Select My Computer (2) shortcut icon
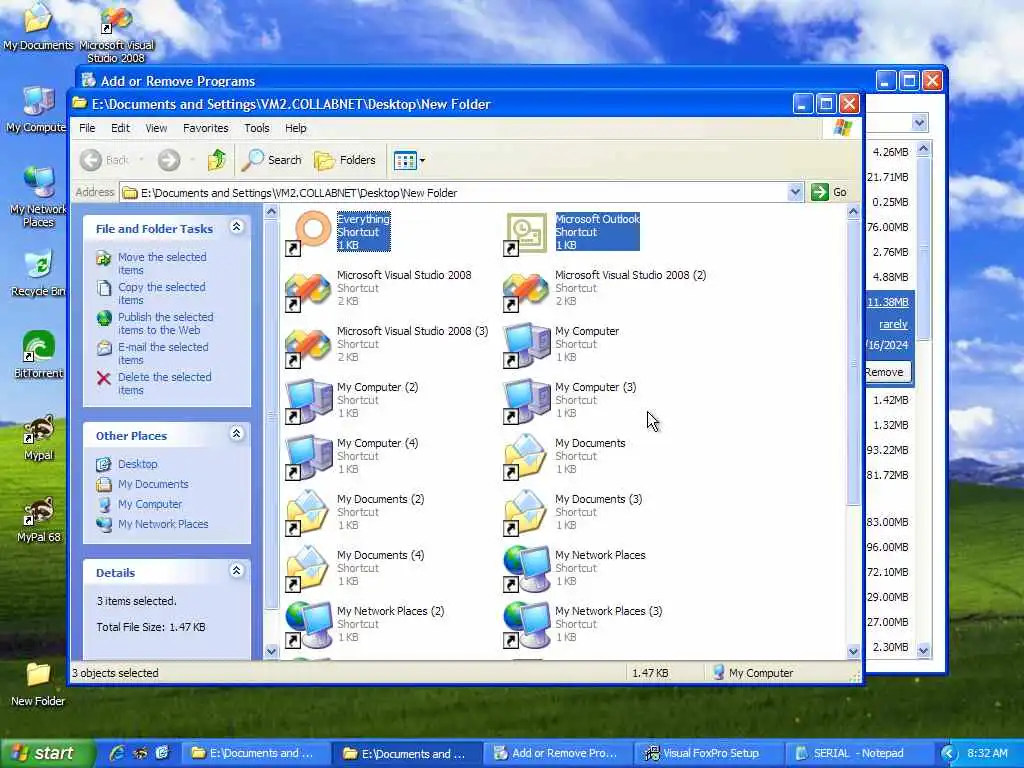1024x768 pixels. 308,402
